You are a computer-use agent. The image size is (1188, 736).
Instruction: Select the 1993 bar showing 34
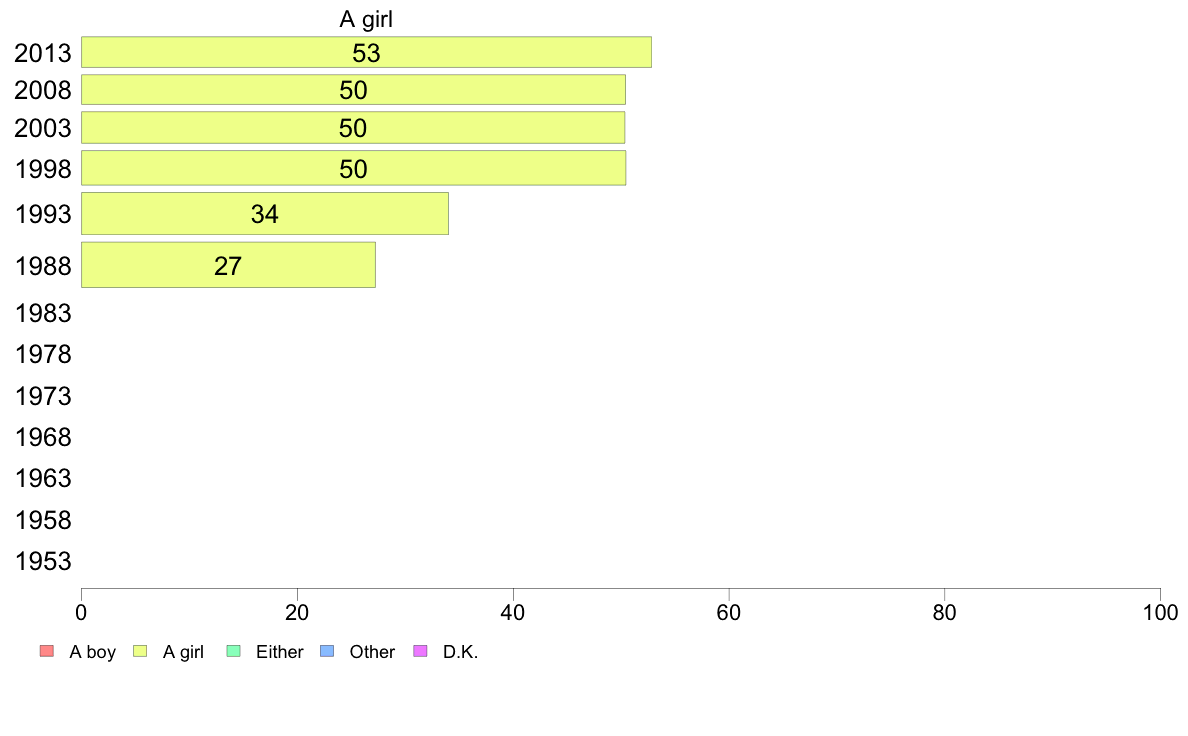[x=265, y=214]
